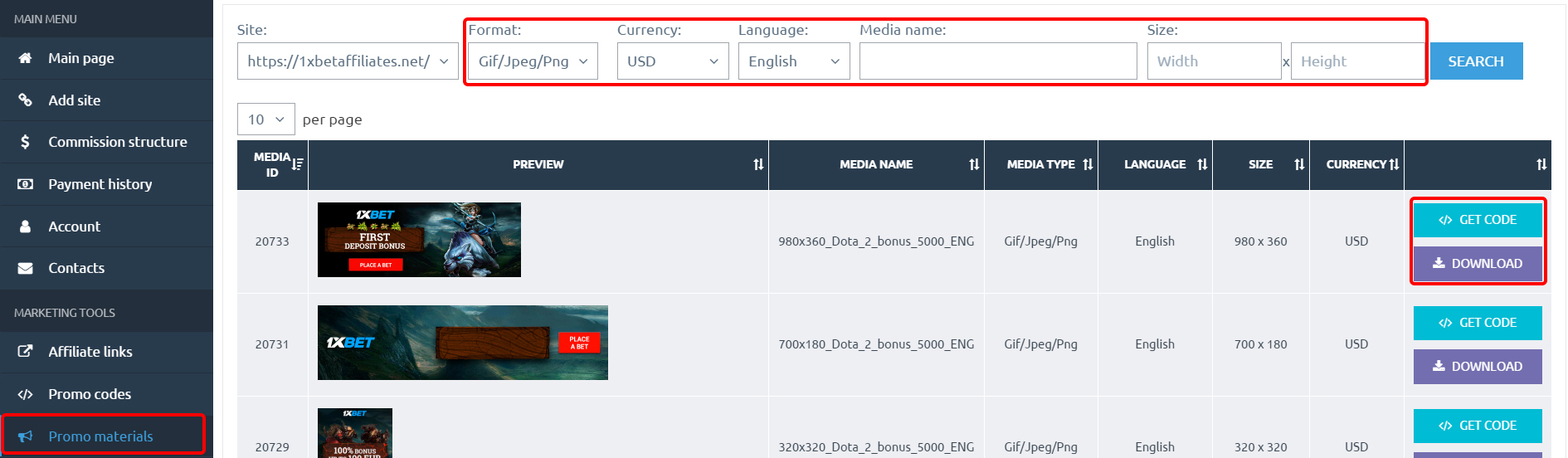Get code for media 20733

(1478, 220)
